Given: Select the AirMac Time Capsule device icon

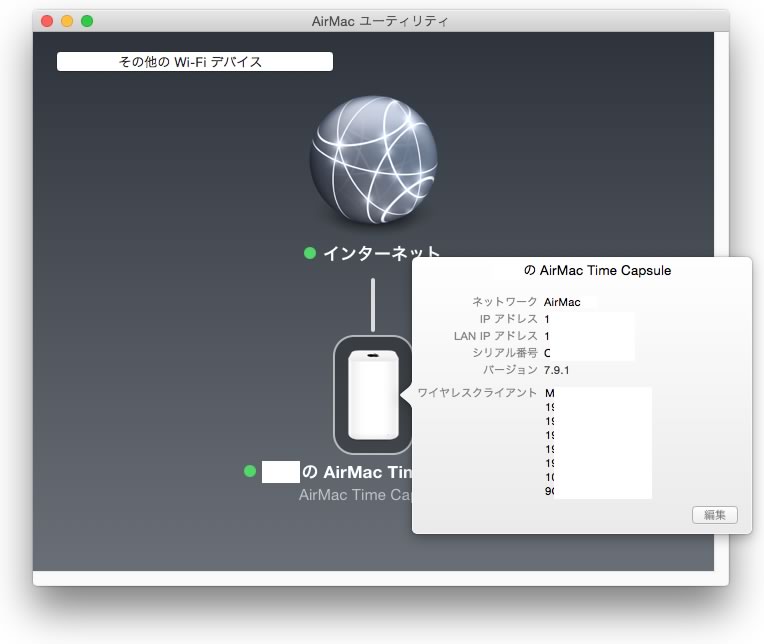Looking at the screenshot, I should click(373, 395).
